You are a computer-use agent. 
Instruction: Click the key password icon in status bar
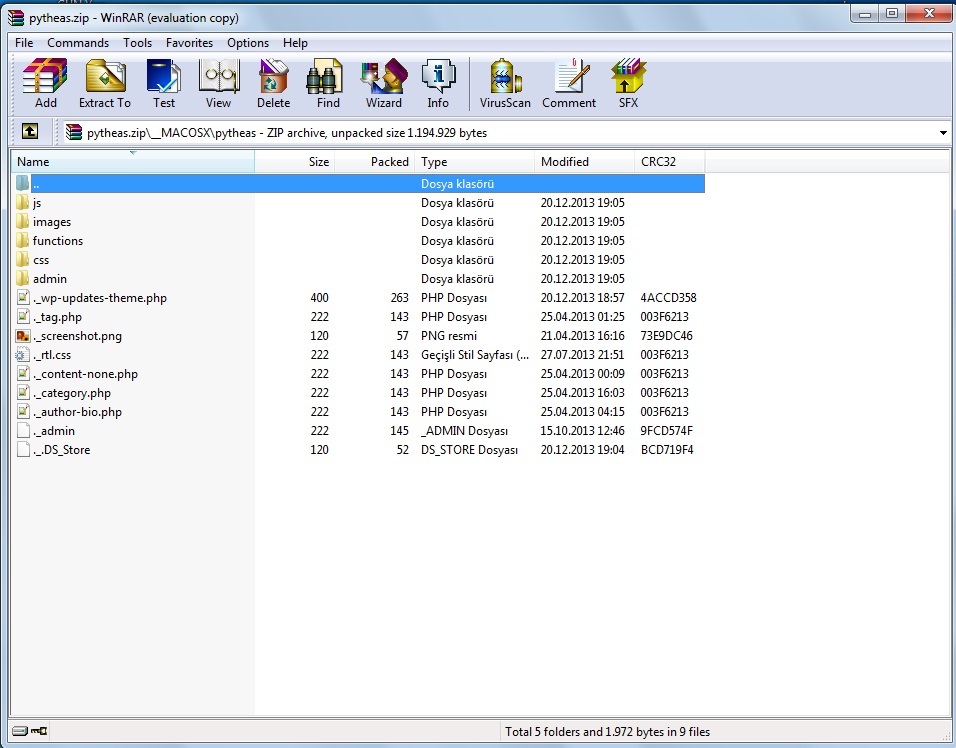coord(39,730)
